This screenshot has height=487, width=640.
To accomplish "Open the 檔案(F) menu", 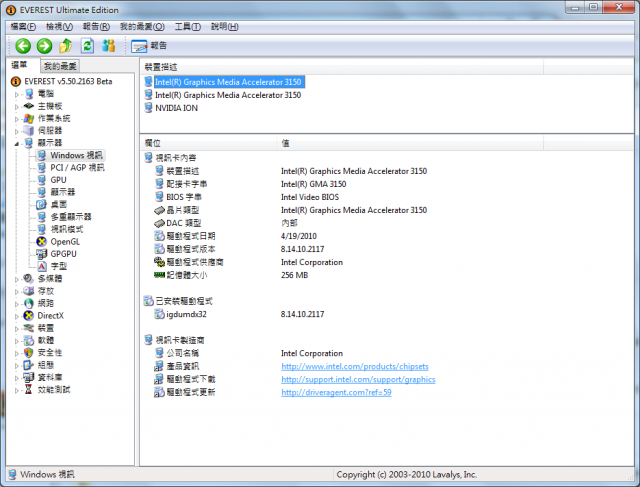I will pos(23,27).
